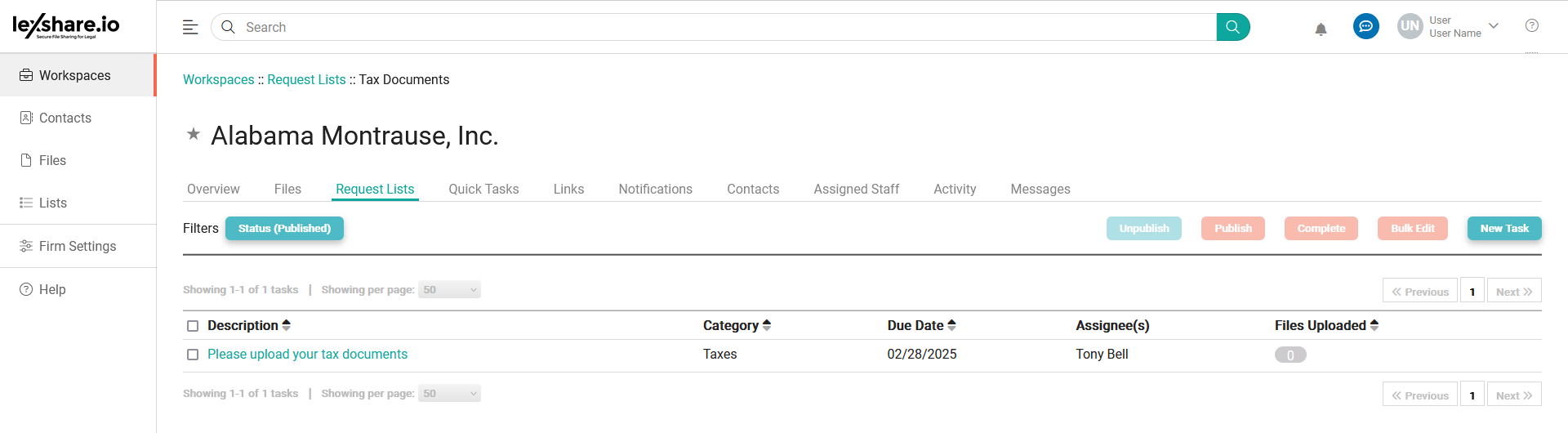Screen dimensions: 1568x433
Task: Open the blue chat messages icon
Action: click(1365, 26)
